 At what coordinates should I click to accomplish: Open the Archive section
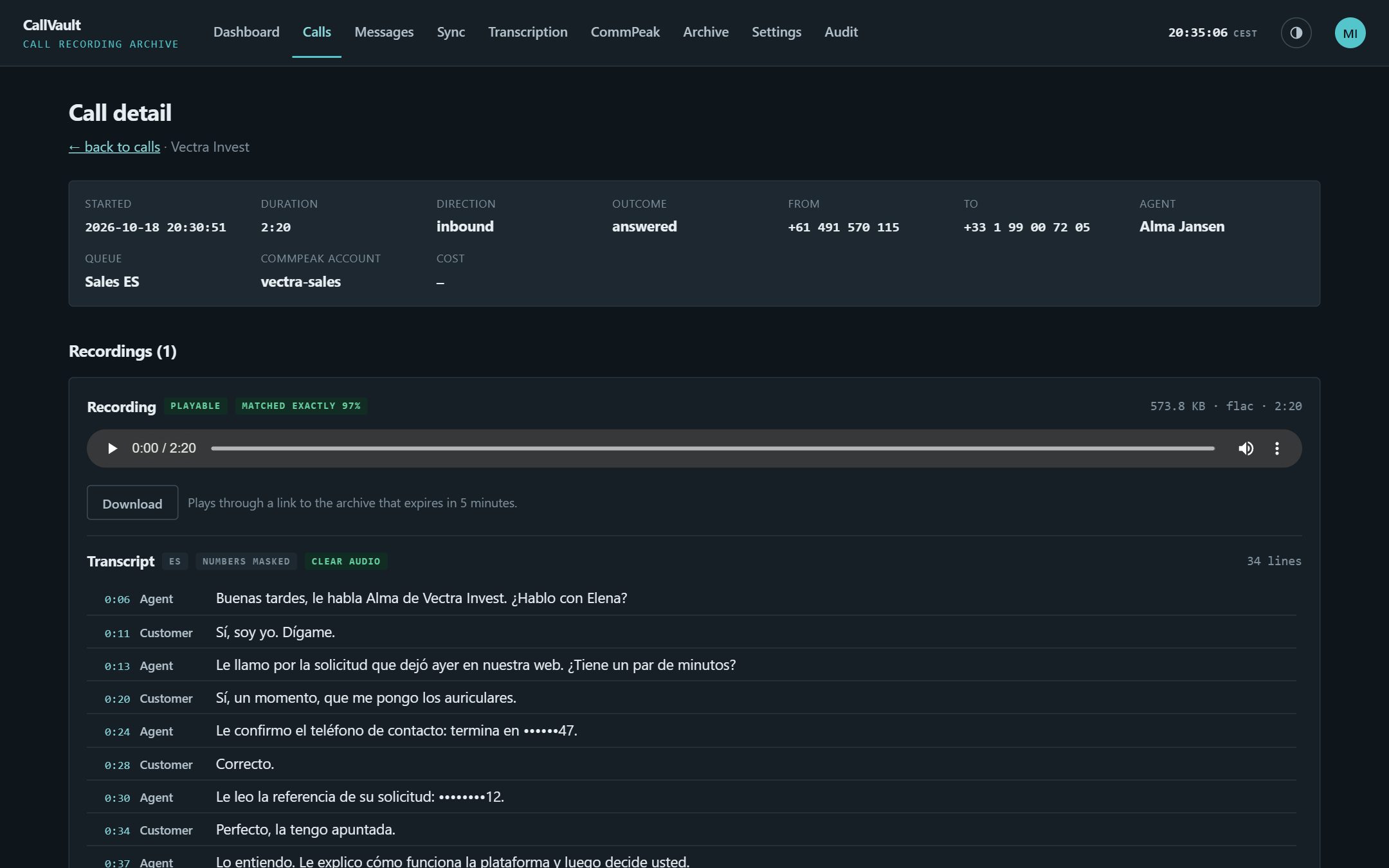pos(705,32)
